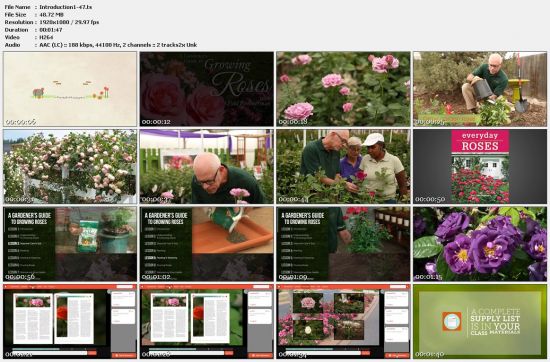
Task: Open the everyday ROSES book cover frame
Action: tap(480, 167)
